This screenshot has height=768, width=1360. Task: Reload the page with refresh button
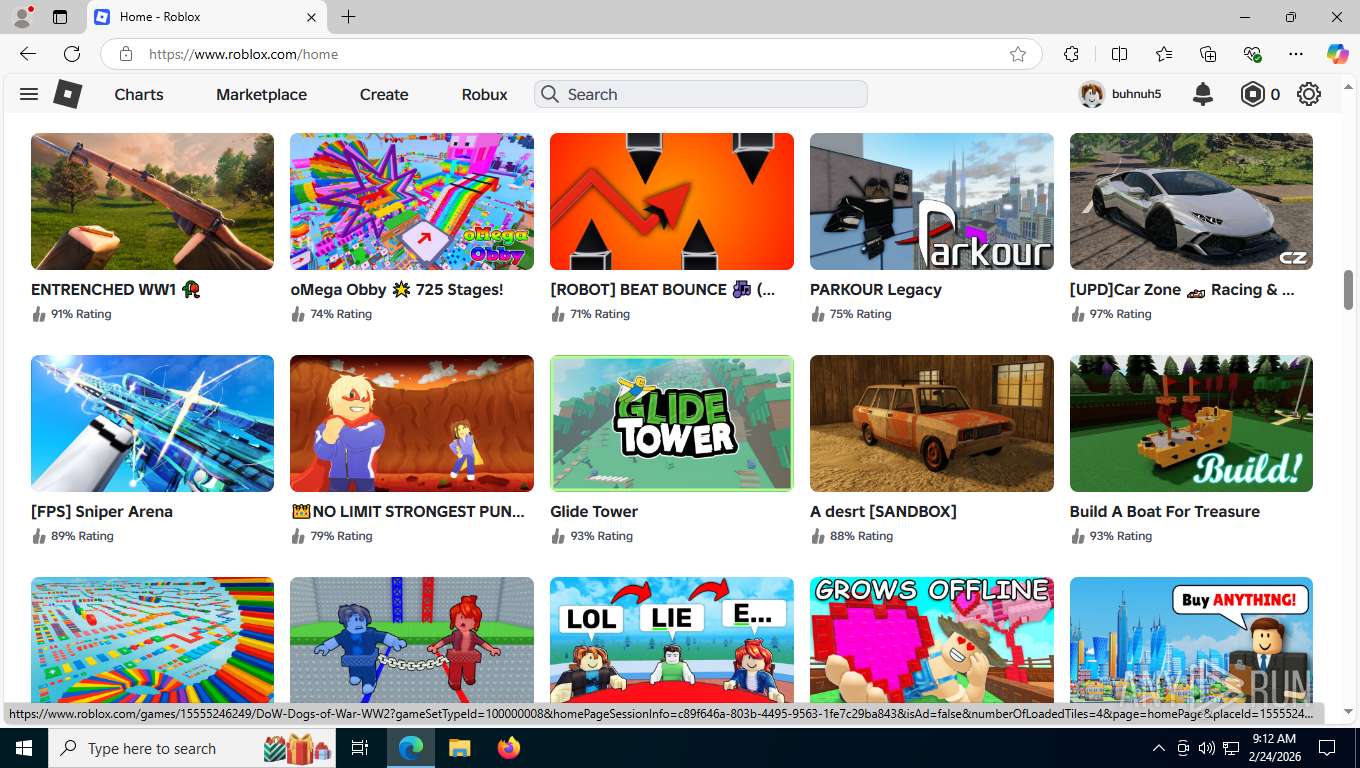(72, 54)
